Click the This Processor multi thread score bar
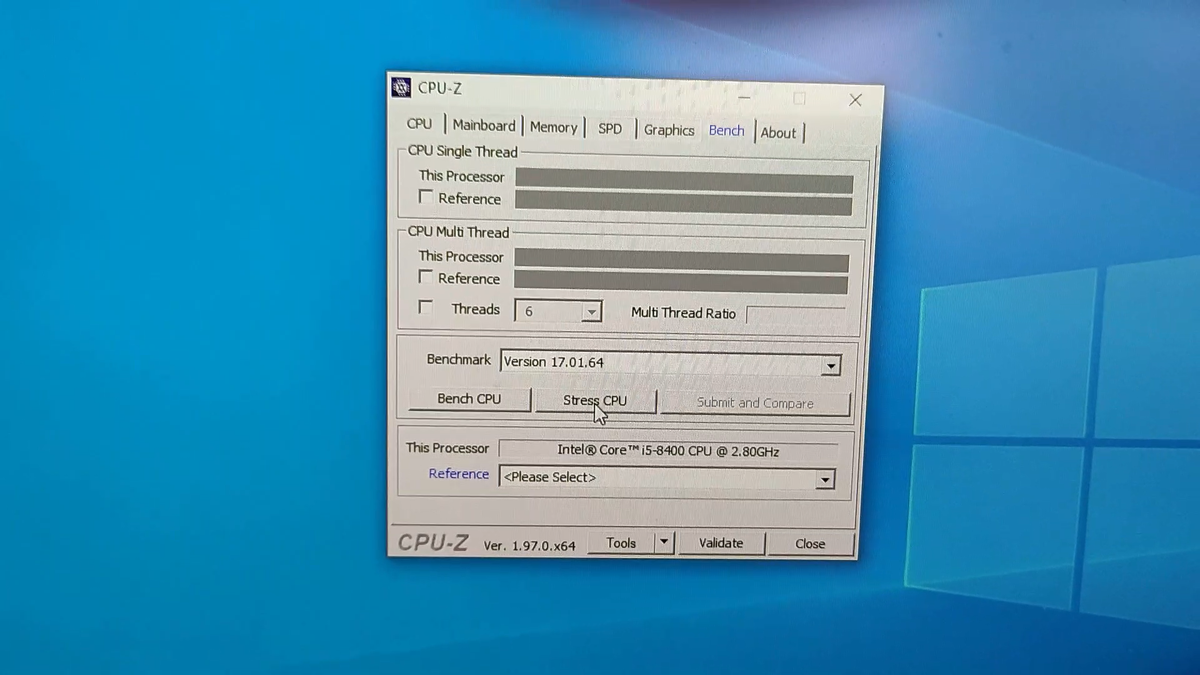 pyautogui.click(x=681, y=261)
